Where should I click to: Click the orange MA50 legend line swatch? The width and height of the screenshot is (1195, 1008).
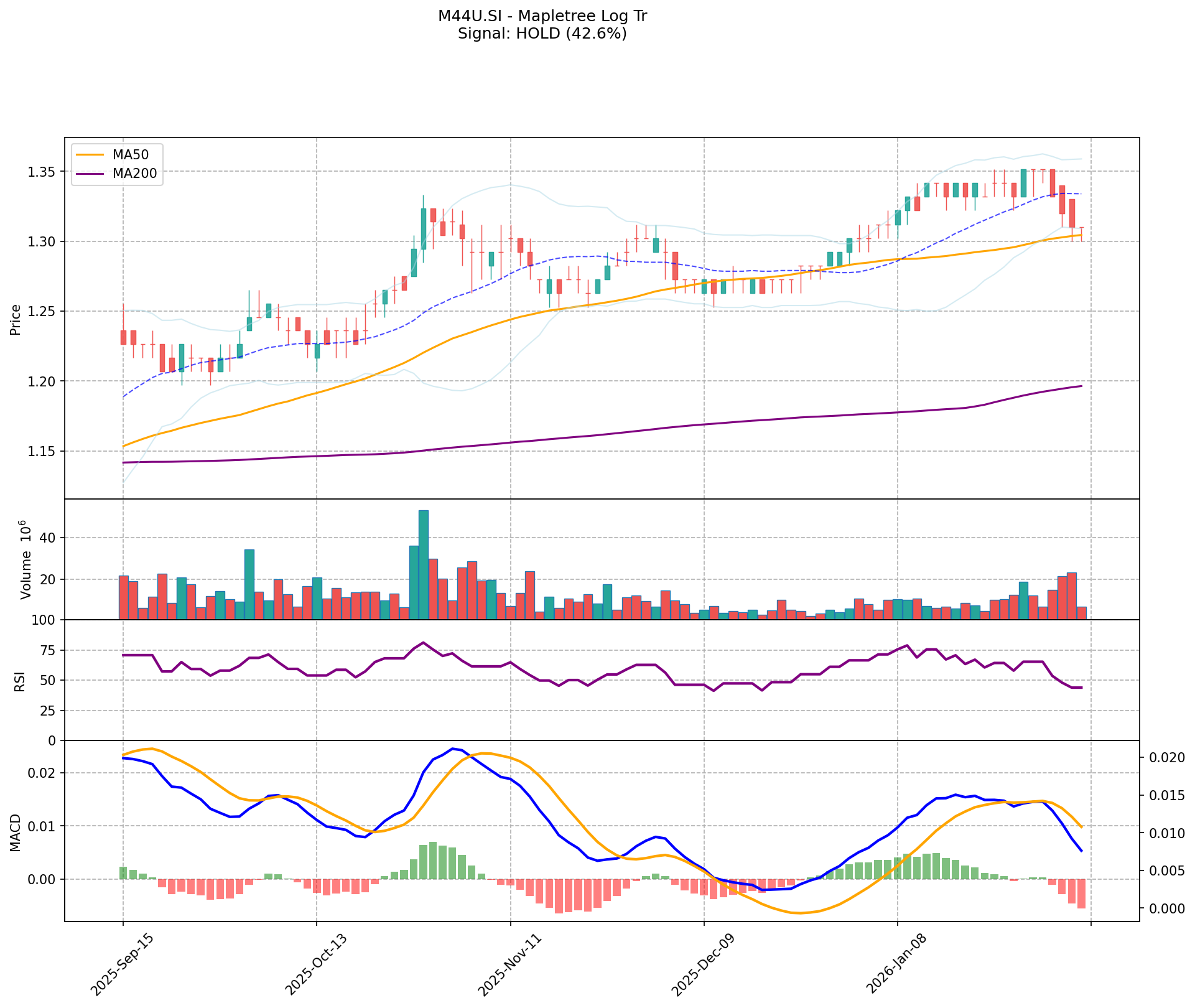pos(90,155)
